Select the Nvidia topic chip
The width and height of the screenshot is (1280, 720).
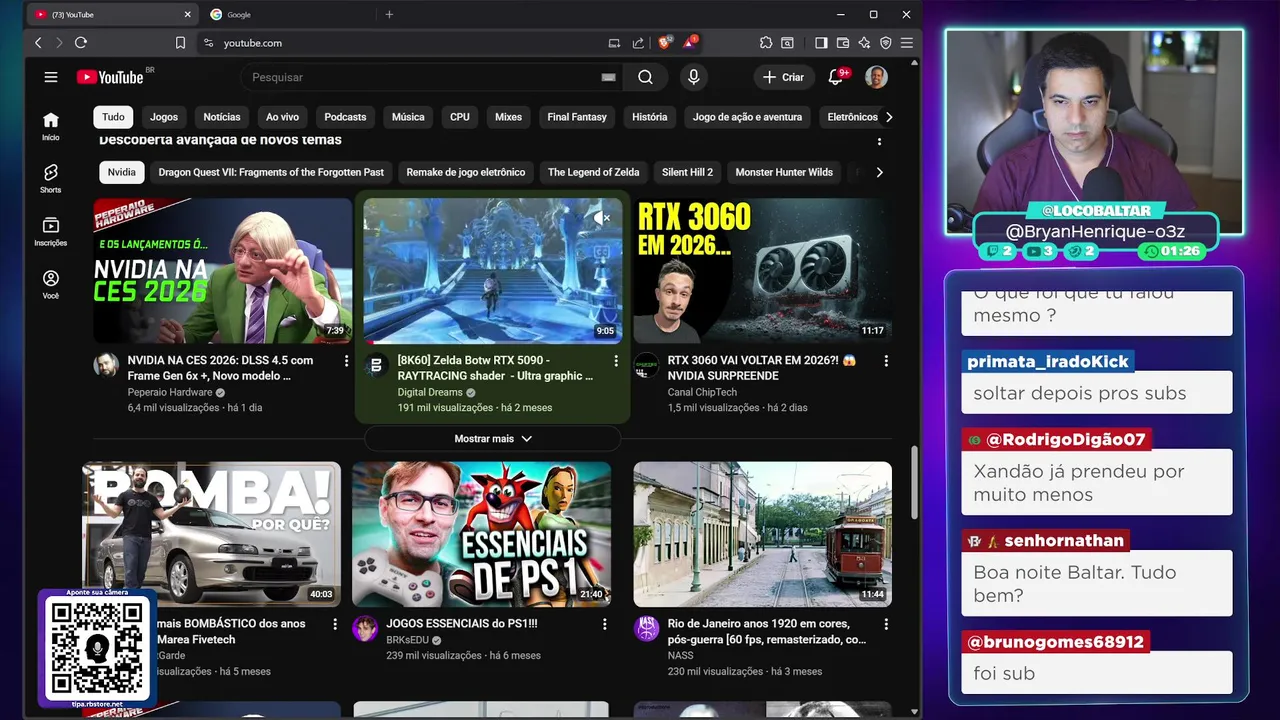tap(122, 172)
